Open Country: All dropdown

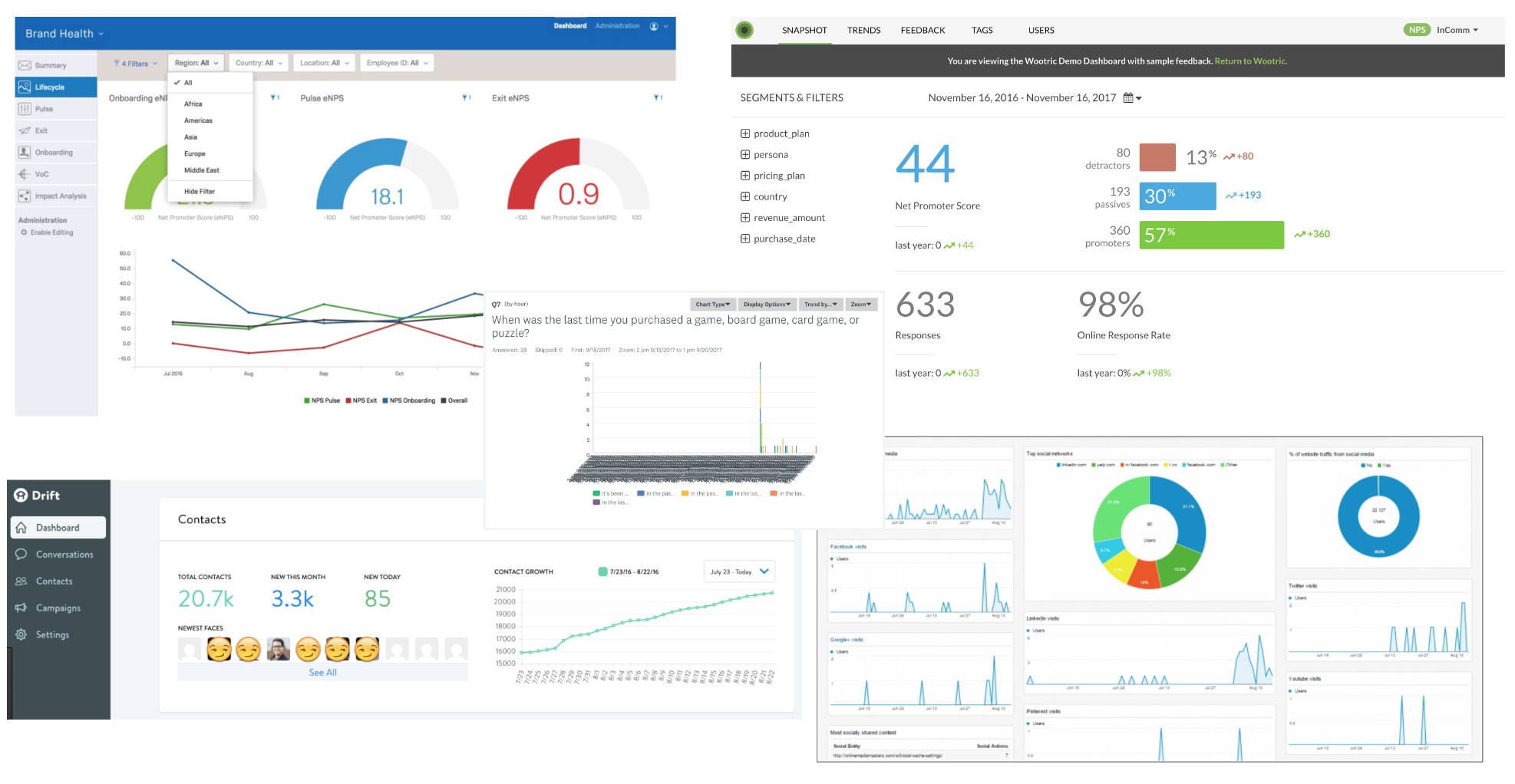click(259, 63)
